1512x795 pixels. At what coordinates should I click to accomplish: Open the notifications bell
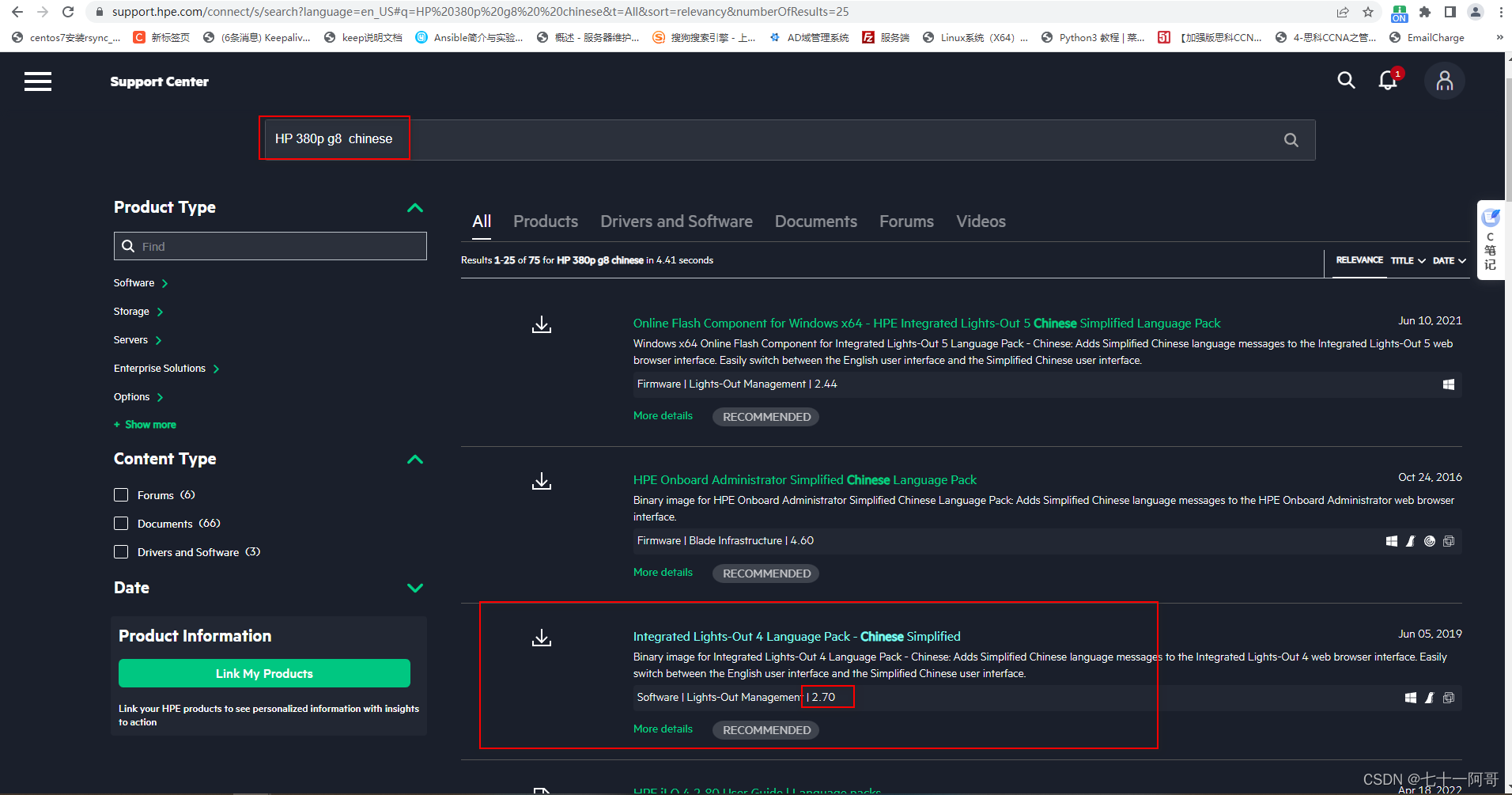pyautogui.click(x=1389, y=80)
